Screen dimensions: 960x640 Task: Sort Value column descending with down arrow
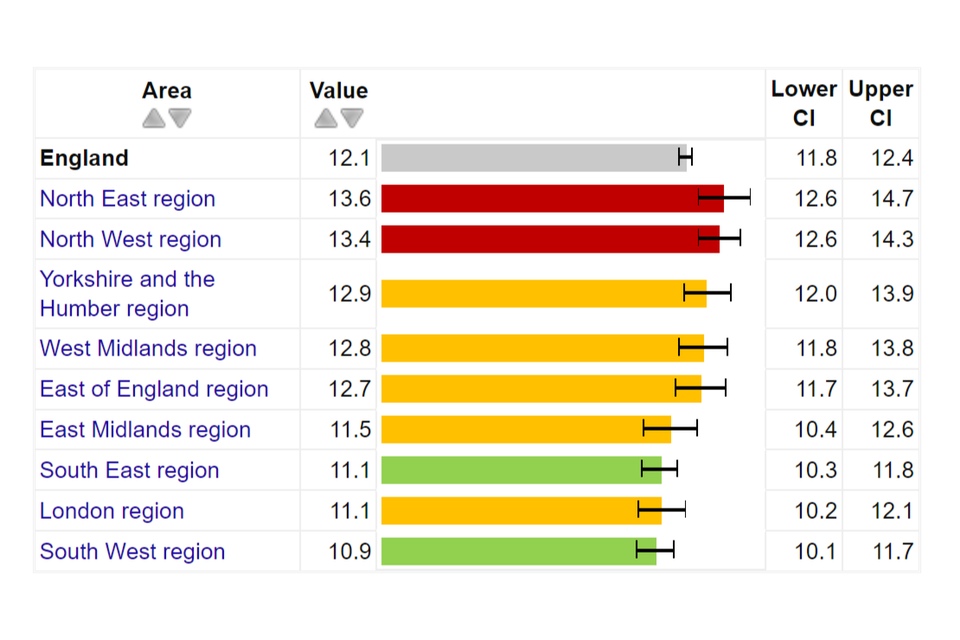(352, 119)
